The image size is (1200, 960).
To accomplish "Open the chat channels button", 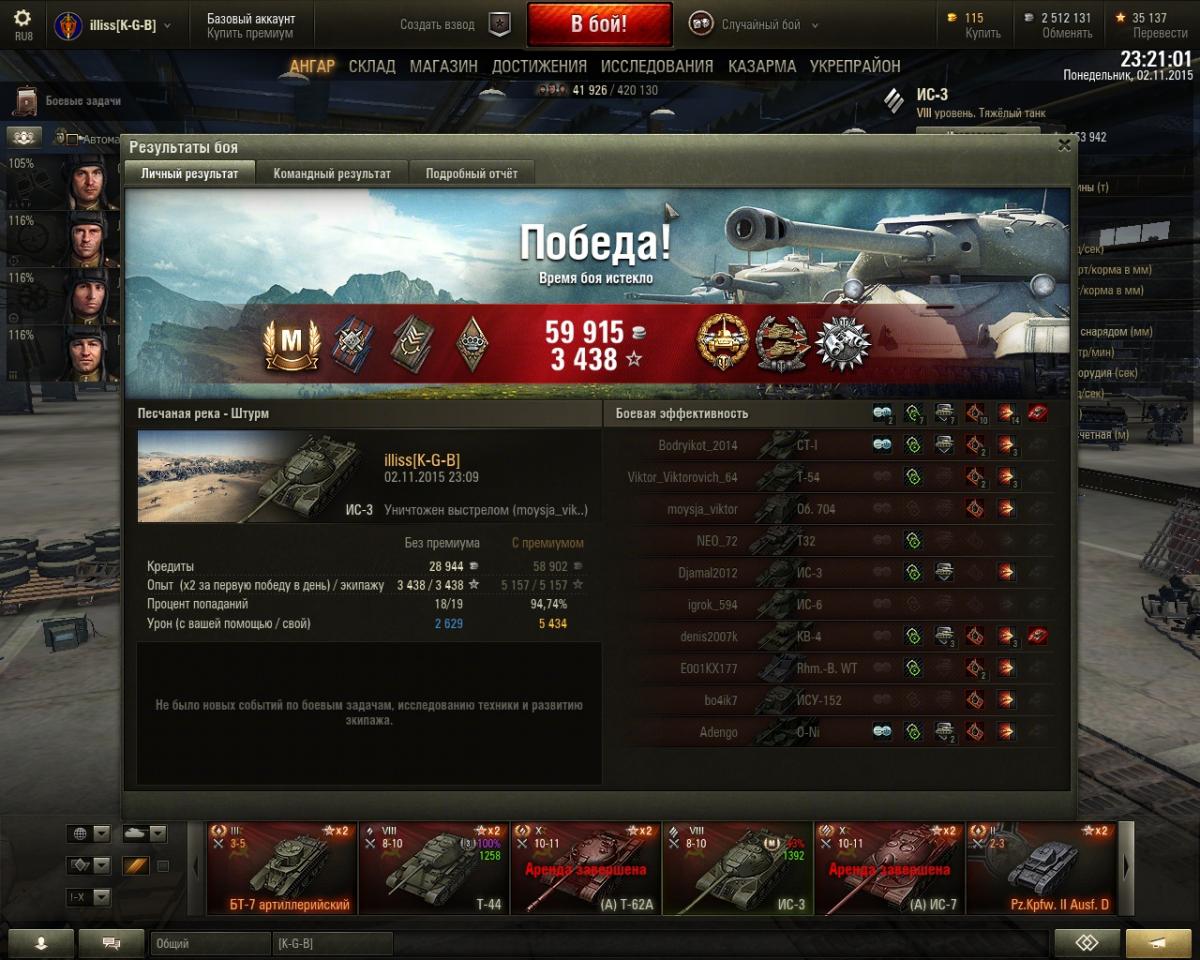I will click(111, 943).
